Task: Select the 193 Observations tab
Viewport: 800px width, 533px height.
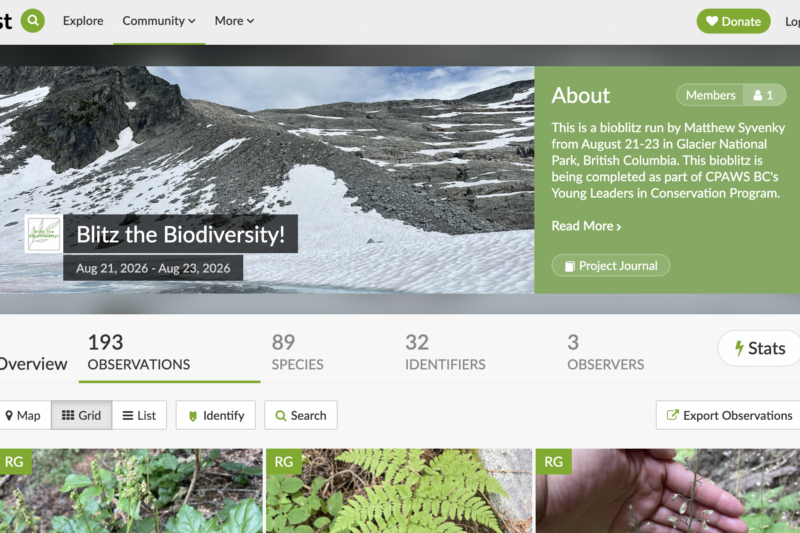Action: point(169,352)
